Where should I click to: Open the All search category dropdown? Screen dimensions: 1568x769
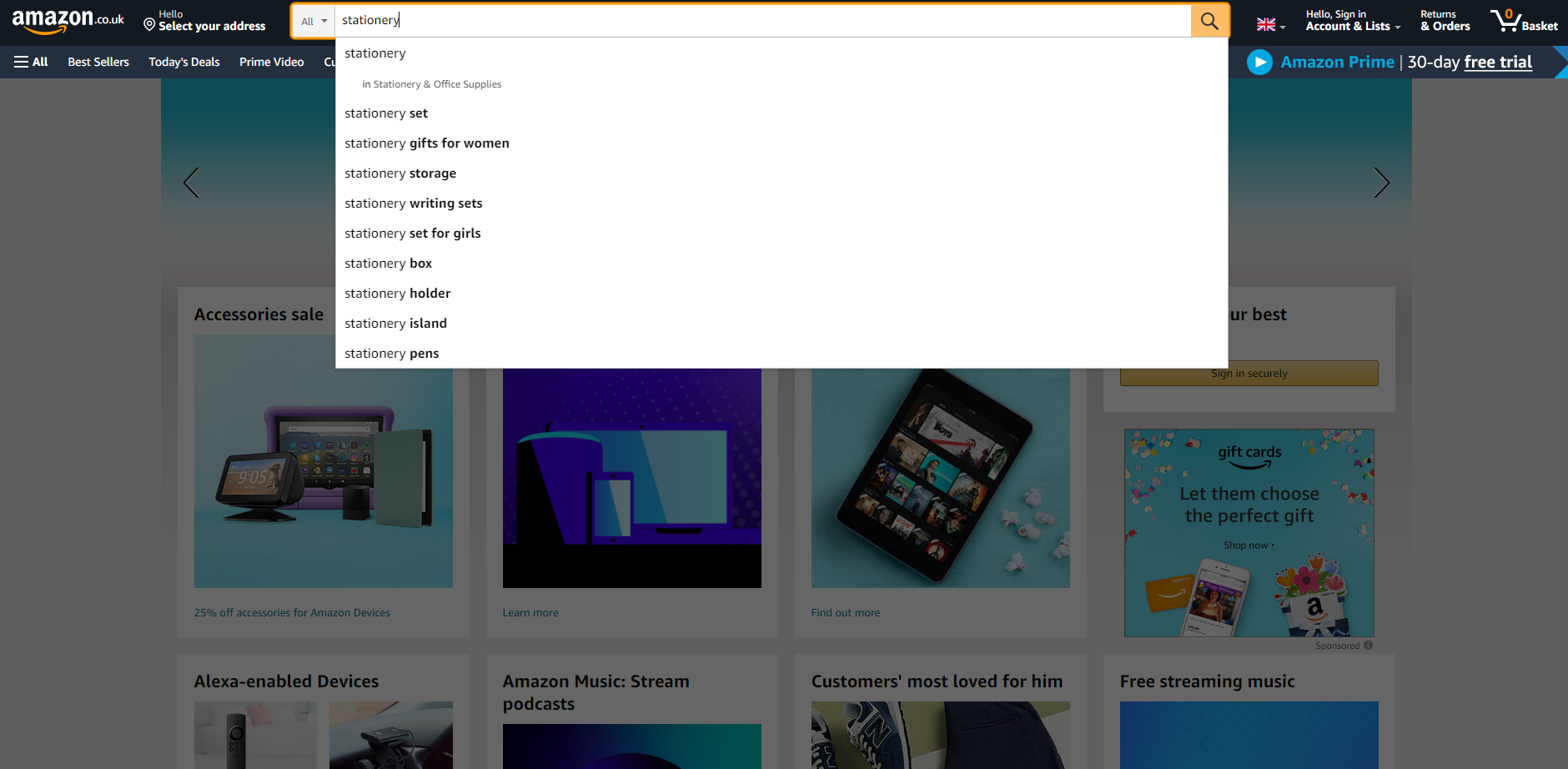pos(314,21)
